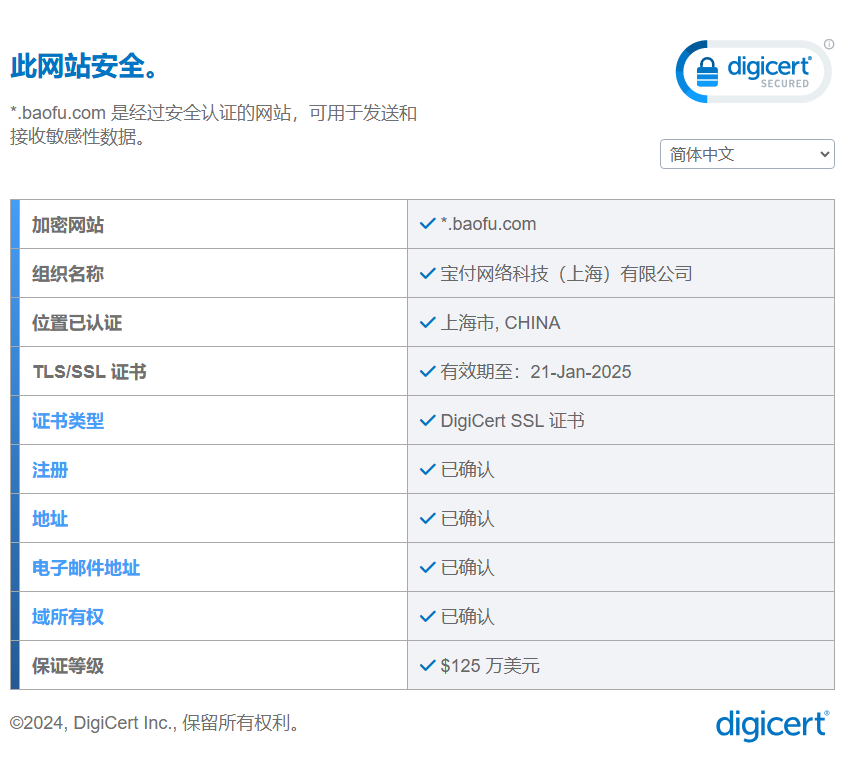864x770 pixels.
Task: Select the 宝付网络科技（上海）有限公司 text
Action: point(566,273)
